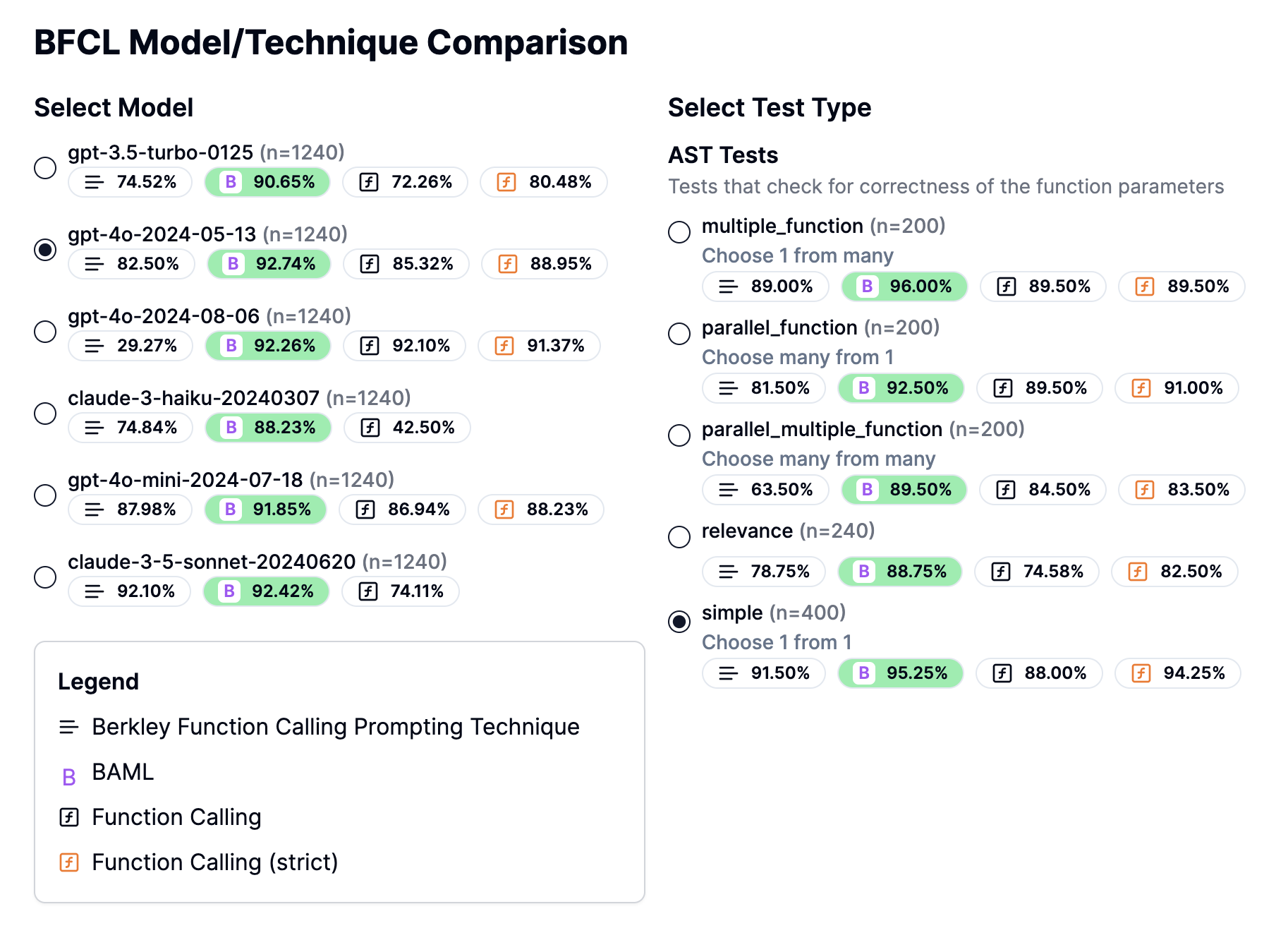Viewport: 1288px width, 940px height.
Task: Click the BAML icon in the Legend
Action: coord(69,777)
